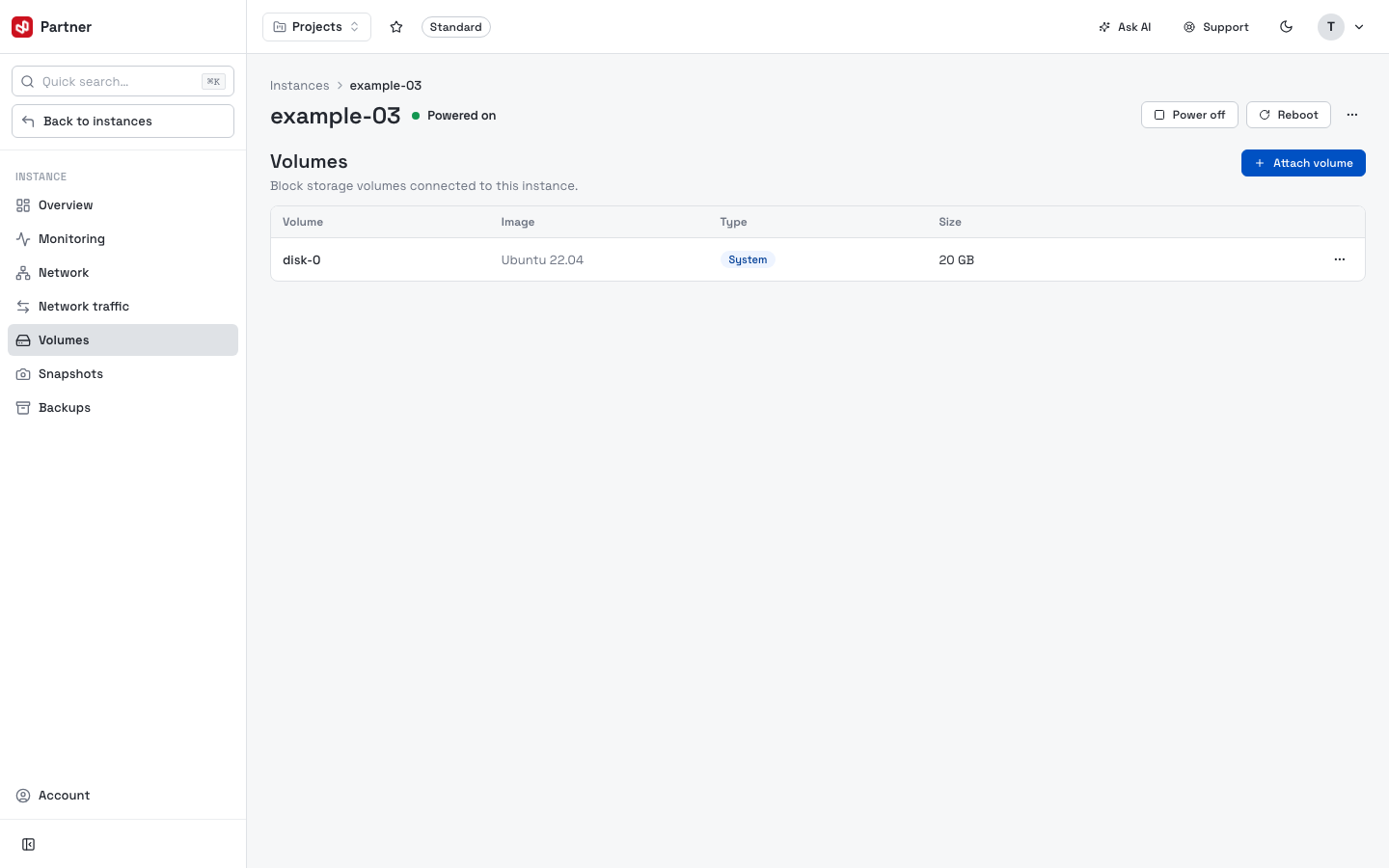Open the Overview section
The width and height of the screenshot is (1389, 868).
123,205
